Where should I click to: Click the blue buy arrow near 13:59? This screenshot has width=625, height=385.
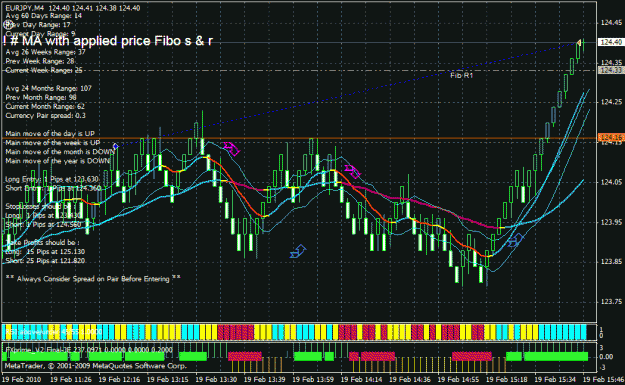pyautogui.click(x=298, y=251)
